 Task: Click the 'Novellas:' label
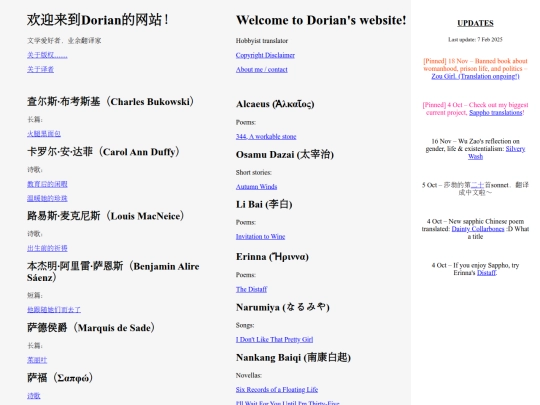click(249, 375)
